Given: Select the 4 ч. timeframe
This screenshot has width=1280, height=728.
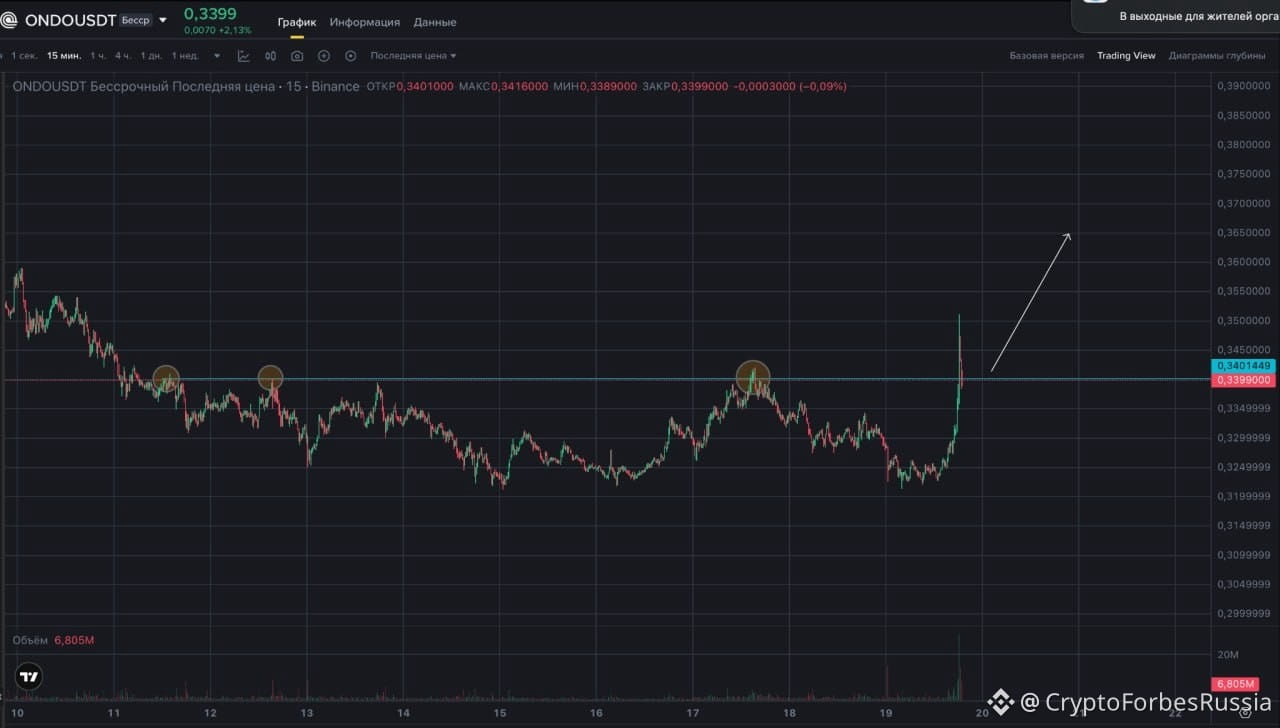Looking at the screenshot, I should (x=123, y=56).
